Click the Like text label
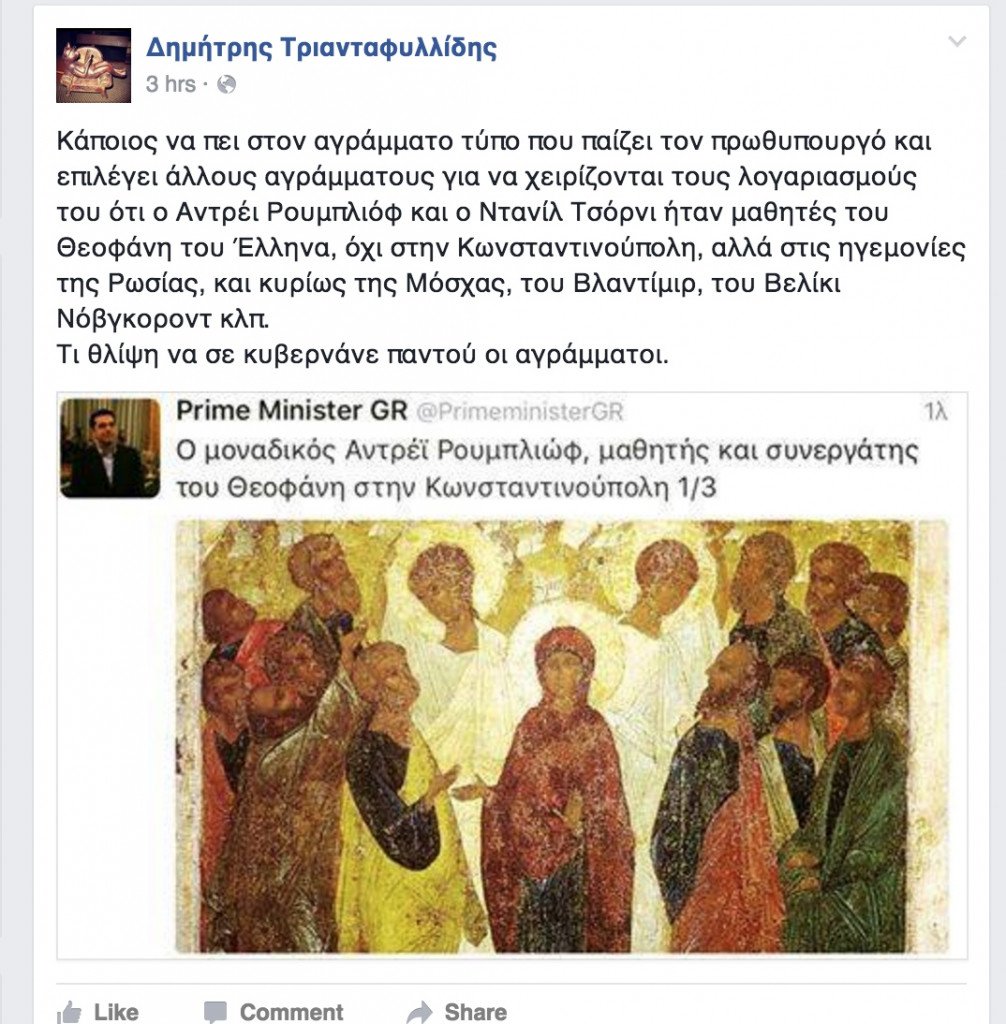The height and width of the screenshot is (1024, 1006). (x=116, y=1012)
